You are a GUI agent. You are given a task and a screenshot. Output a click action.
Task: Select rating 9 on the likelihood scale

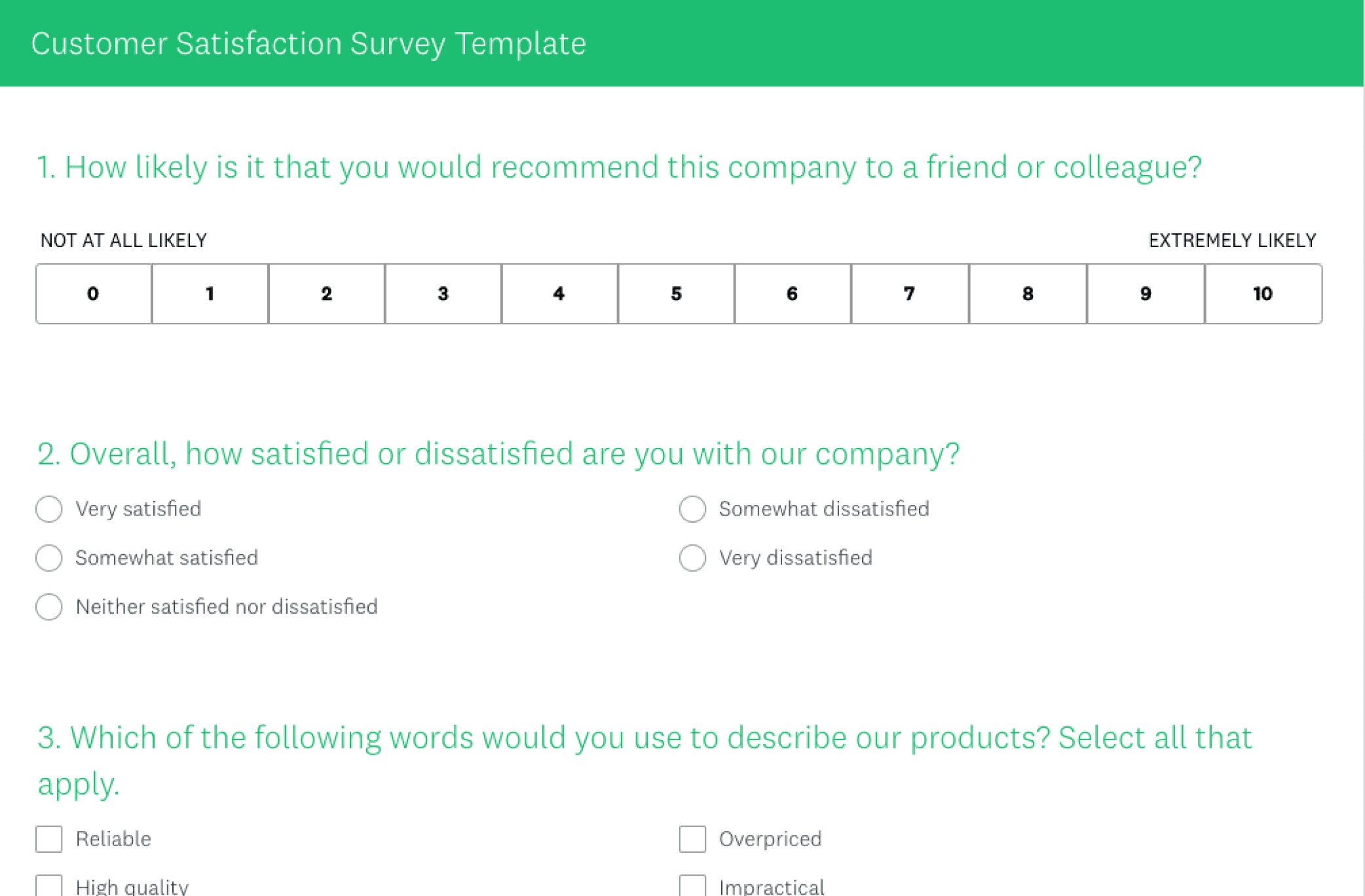pyautogui.click(x=1146, y=293)
